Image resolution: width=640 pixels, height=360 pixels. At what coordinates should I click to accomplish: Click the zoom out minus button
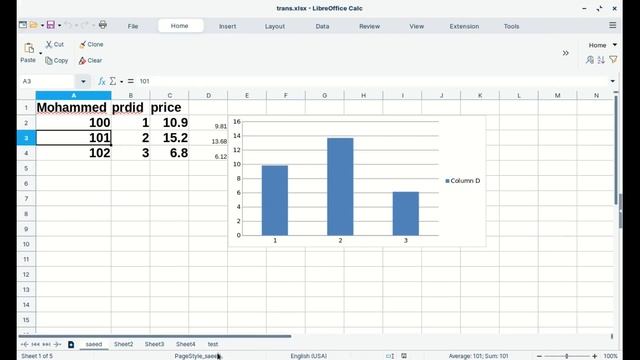(x=539, y=356)
